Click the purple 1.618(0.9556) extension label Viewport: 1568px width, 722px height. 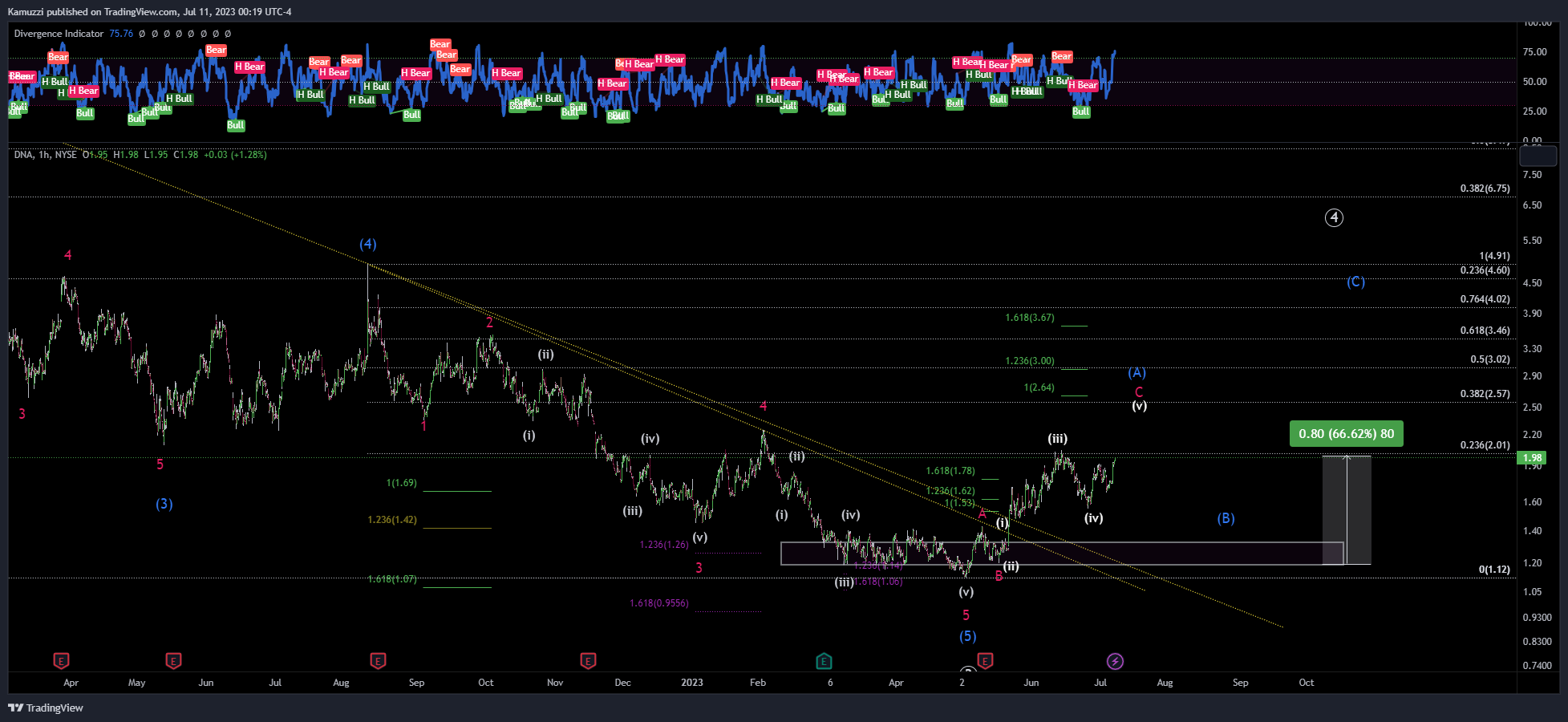click(659, 603)
